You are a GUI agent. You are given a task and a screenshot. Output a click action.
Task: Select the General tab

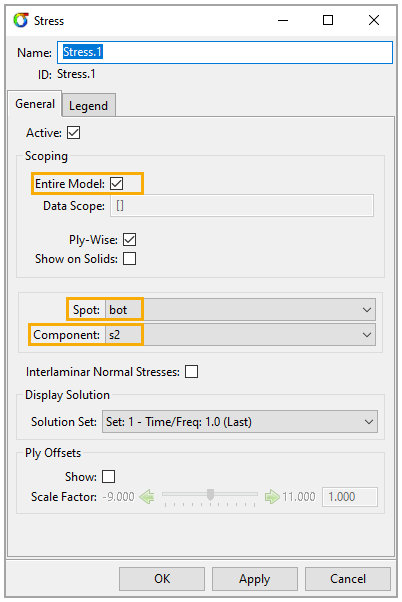pyautogui.click(x=35, y=104)
